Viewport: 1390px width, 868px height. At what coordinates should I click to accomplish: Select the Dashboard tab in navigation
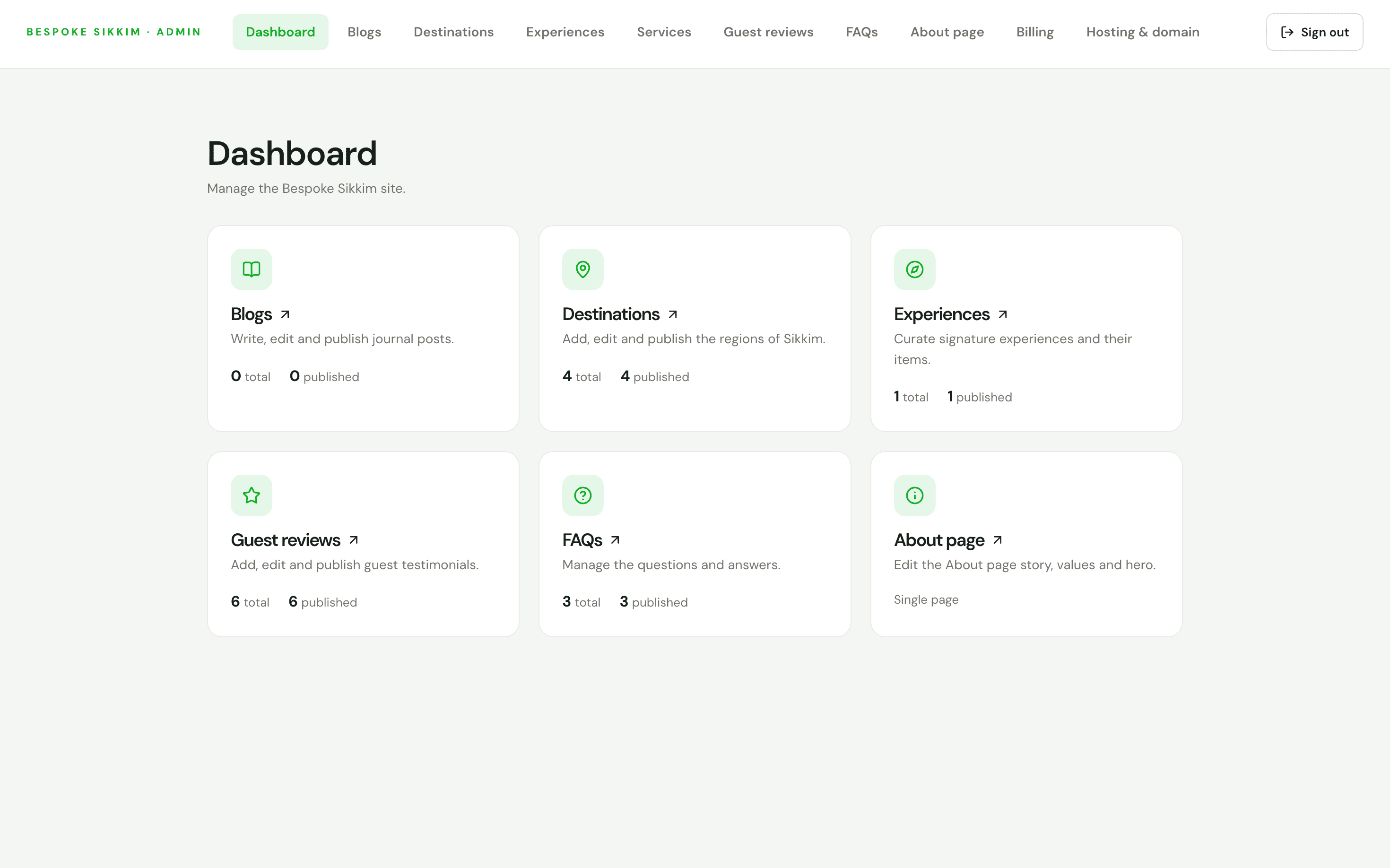tap(280, 32)
